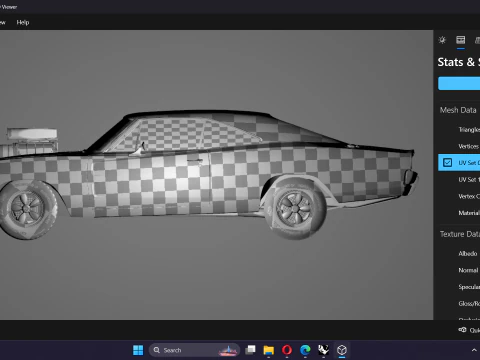Launch Opera browser from taskbar
Viewport: 480px width, 360px height.
pos(287,350)
